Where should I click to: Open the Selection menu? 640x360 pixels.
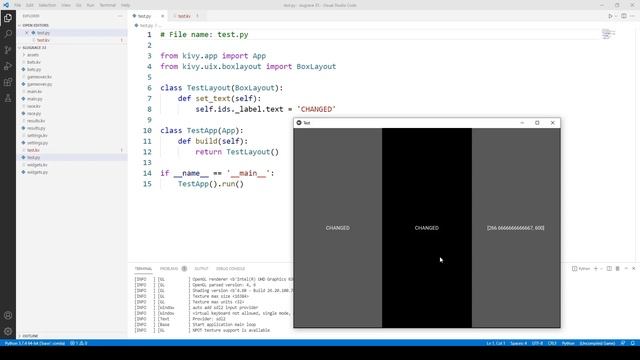(x=47, y=5)
